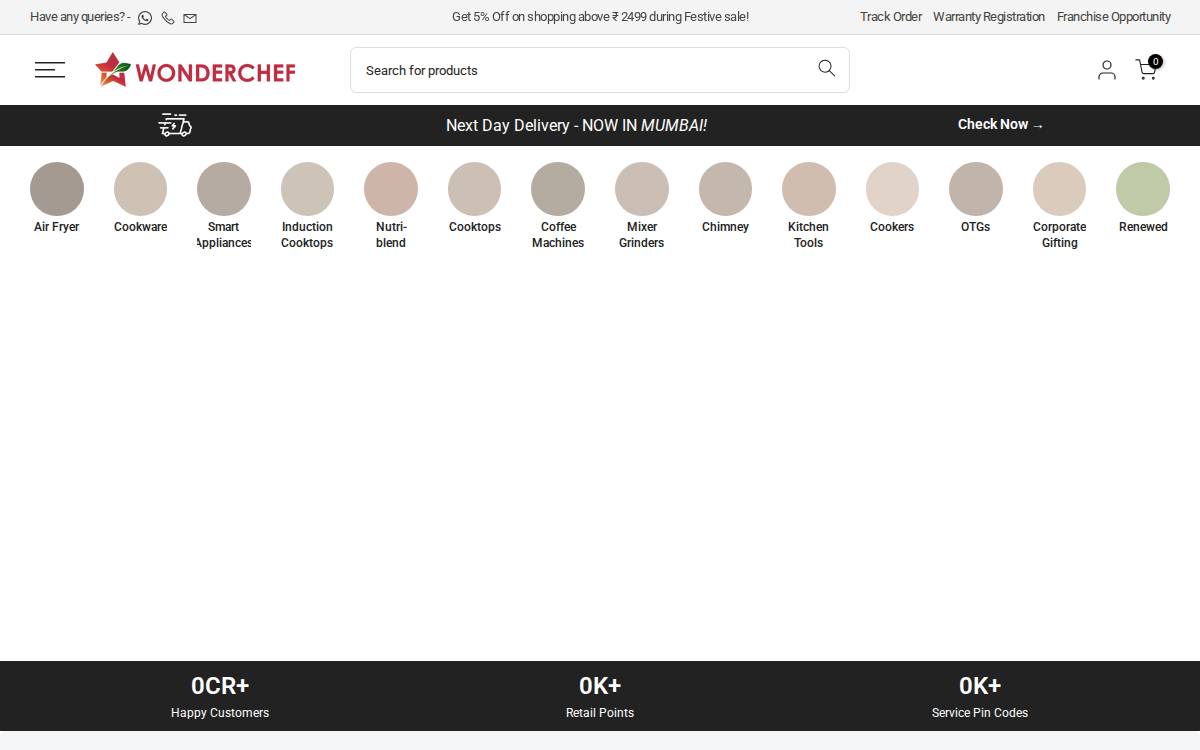Viewport: 1200px width, 750px height.
Task: Select Cookers category circle
Action: 892,189
